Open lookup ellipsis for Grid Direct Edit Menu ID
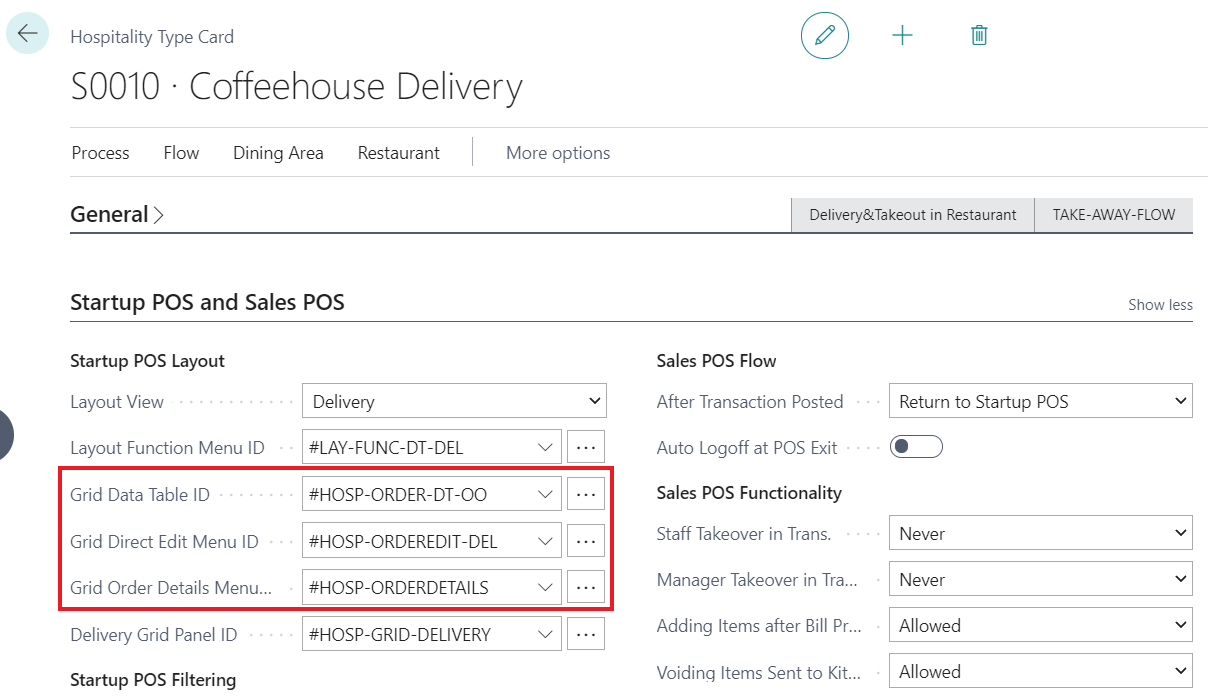This screenshot has width=1208, height=699. point(586,541)
